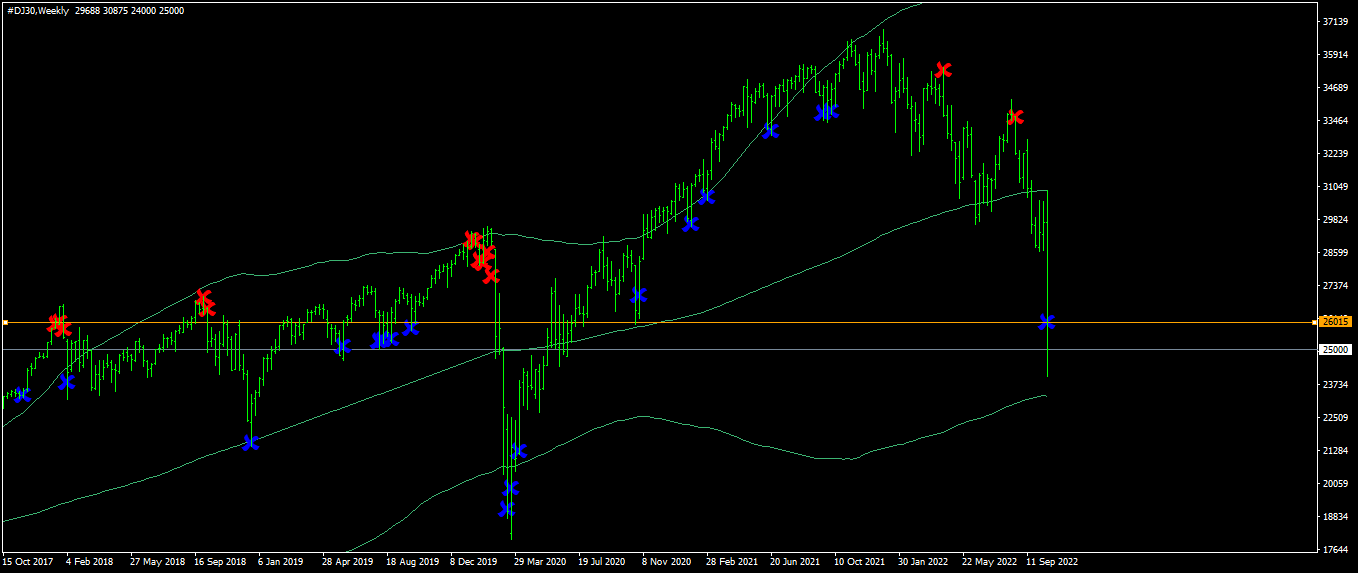Image resolution: width=1358 pixels, height=573 pixels.
Task: Click the blue X marker below Feb 2018 bars
Action: click(x=67, y=381)
